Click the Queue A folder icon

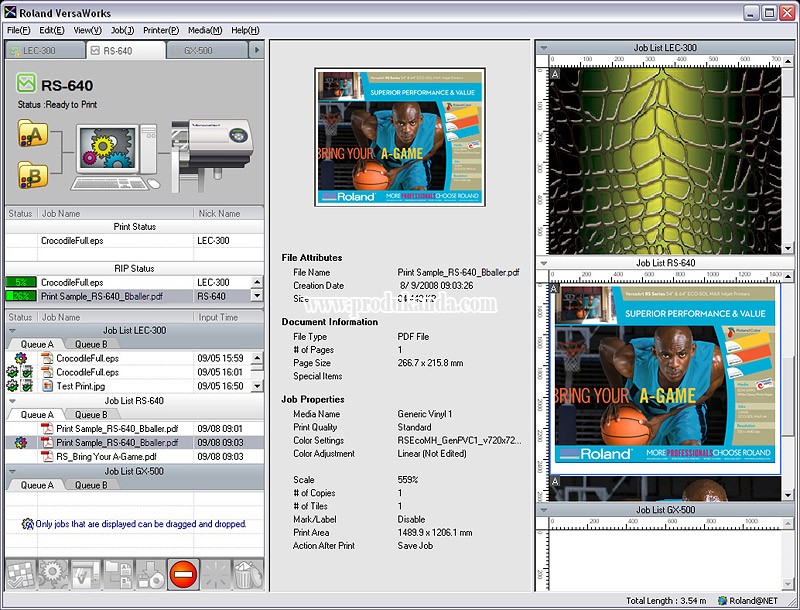32,135
